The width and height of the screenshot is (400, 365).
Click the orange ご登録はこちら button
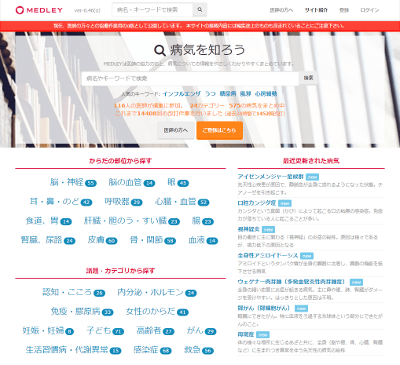pos(219,130)
